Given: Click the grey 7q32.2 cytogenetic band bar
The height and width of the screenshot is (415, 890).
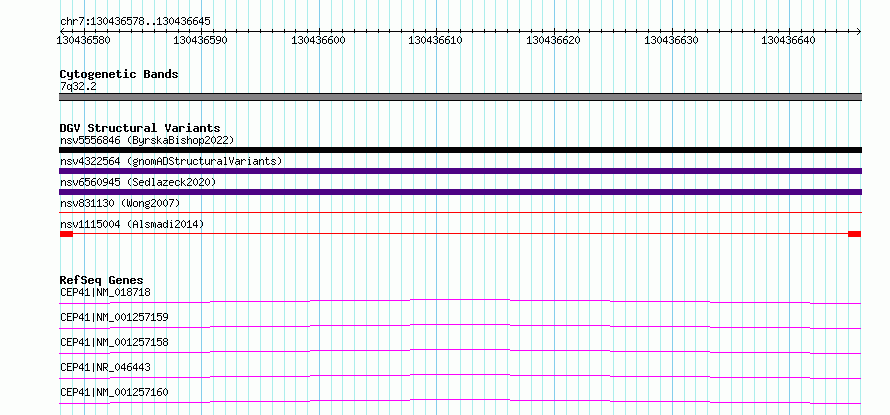Looking at the screenshot, I should pyautogui.click(x=460, y=97).
